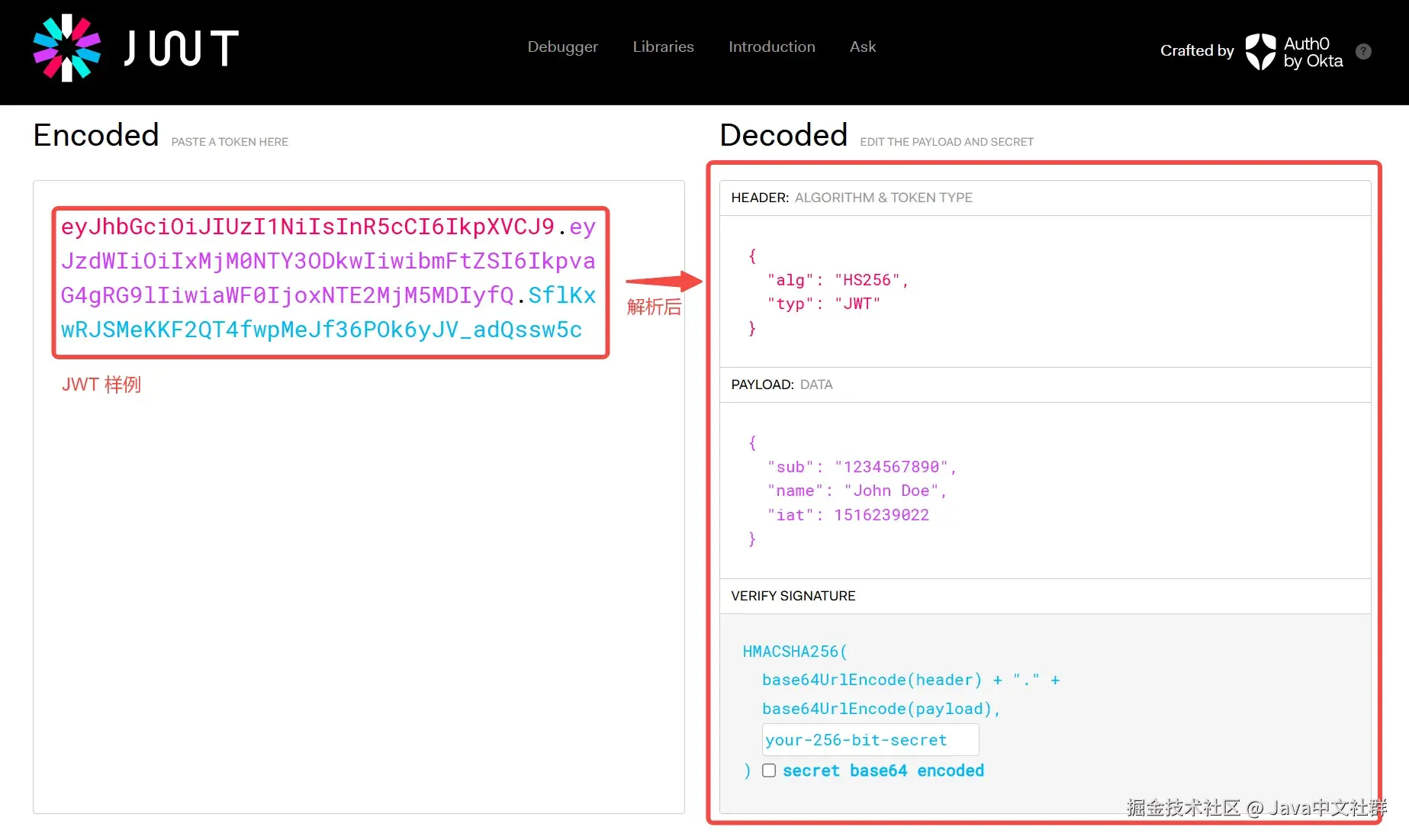1409x840 pixels.
Task: Click the Auth0 shield logo
Action: [x=1260, y=52]
